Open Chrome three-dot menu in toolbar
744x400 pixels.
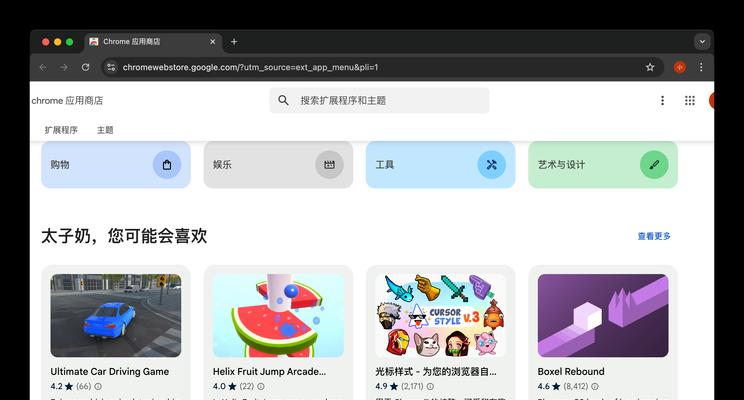coord(701,67)
